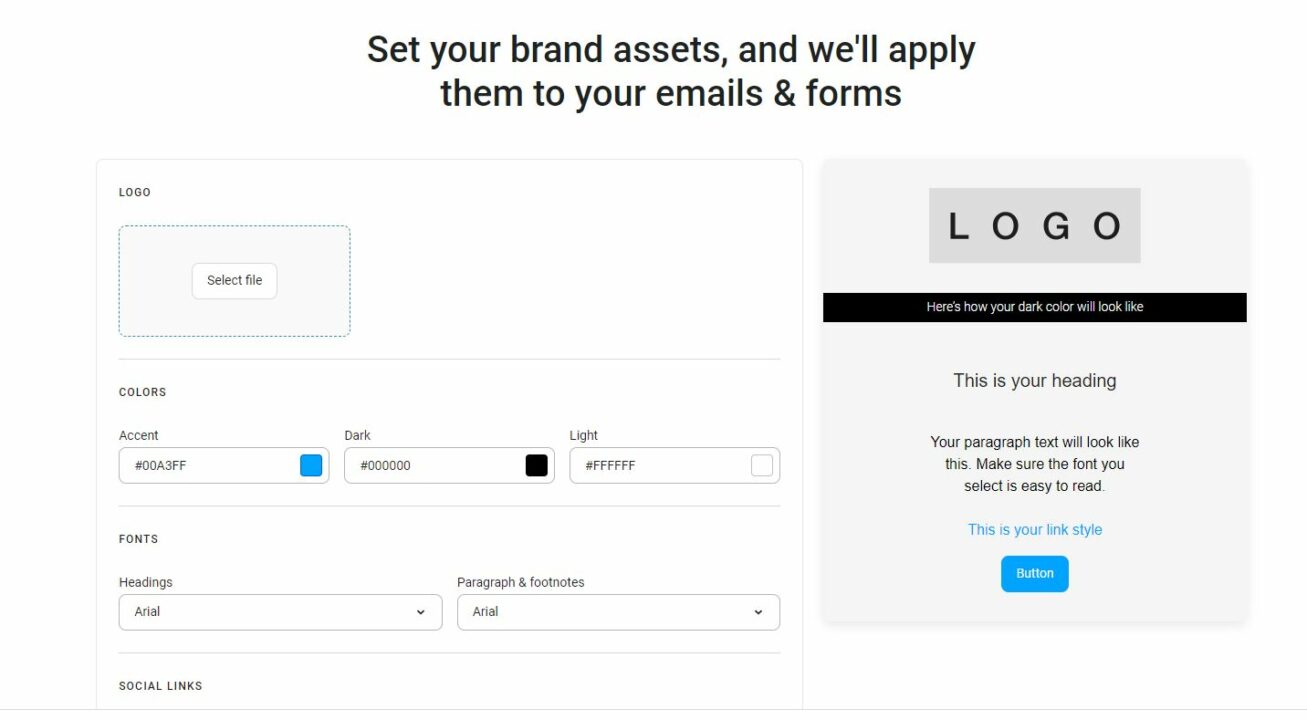Image resolution: width=1307 pixels, height=720 pixels.
Task: Open the Headings font dropdown
Action: coord(280,612)
